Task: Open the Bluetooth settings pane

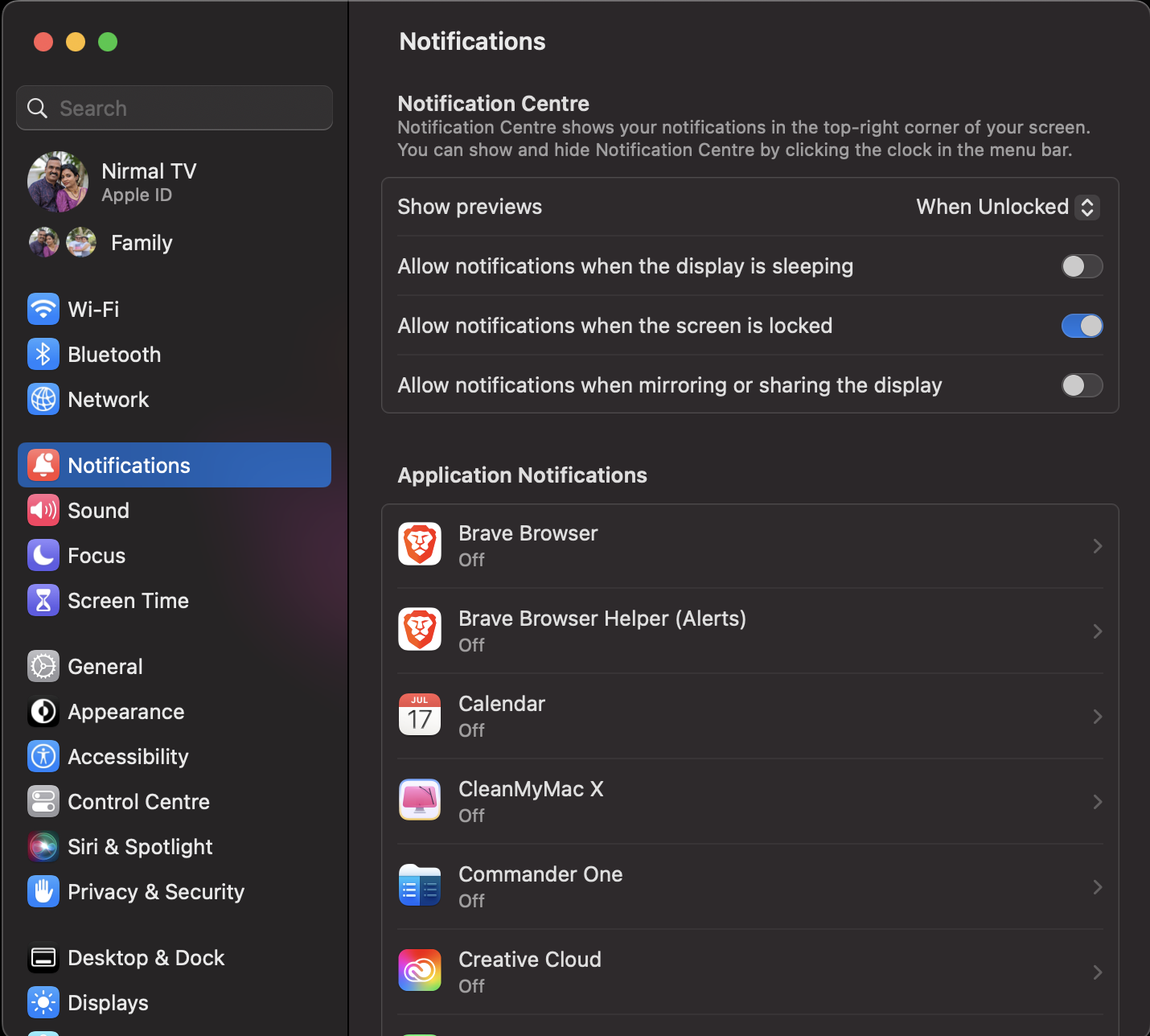Action: pos(175,354)
